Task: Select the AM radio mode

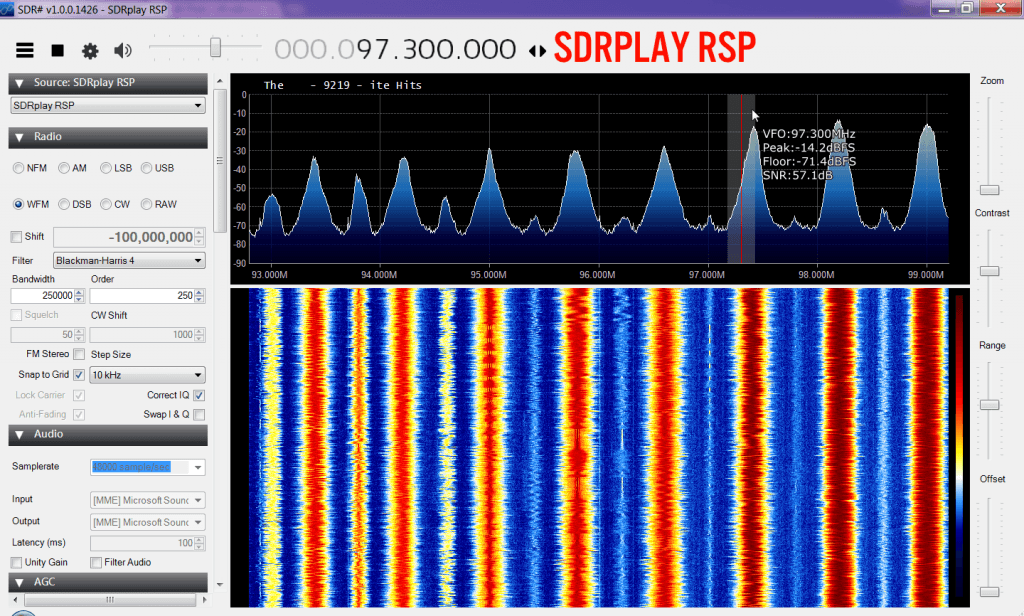Action: pos(65,168)
